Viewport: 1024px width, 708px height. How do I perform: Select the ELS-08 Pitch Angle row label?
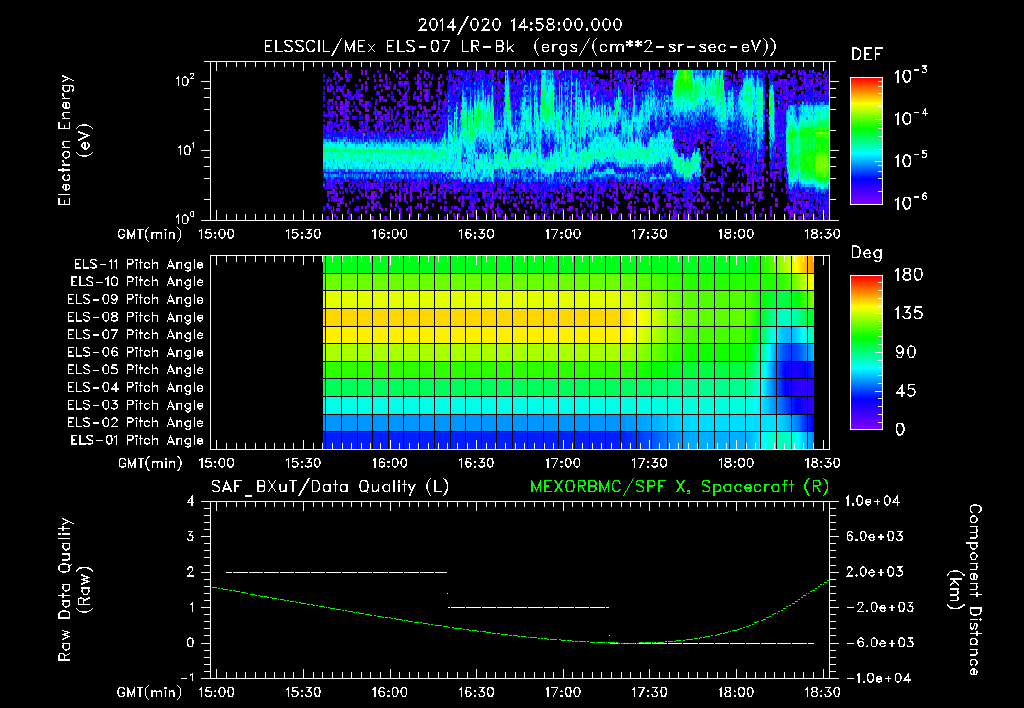click(136, 317)
